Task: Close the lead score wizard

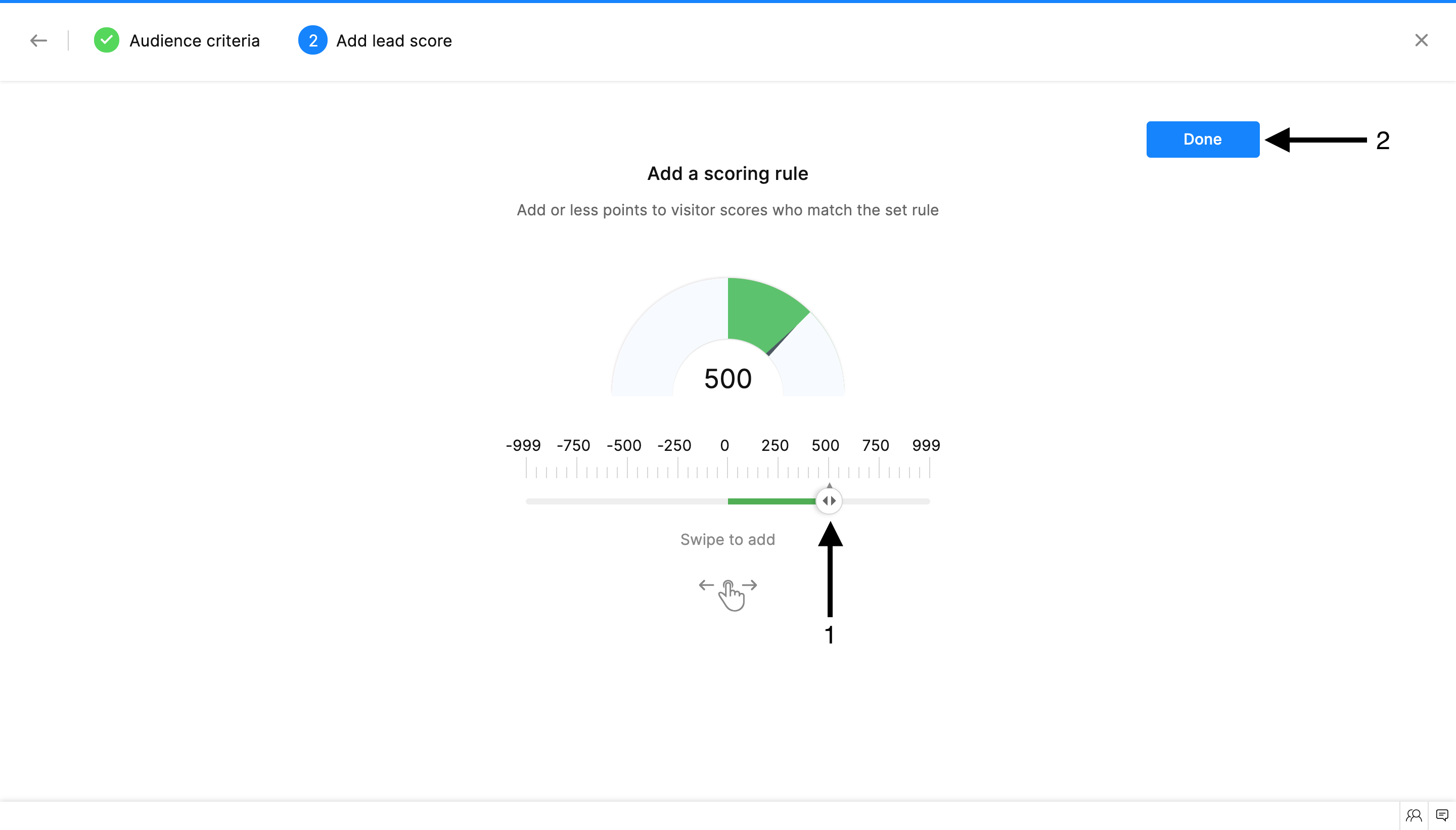Action: click(1421, 40)
